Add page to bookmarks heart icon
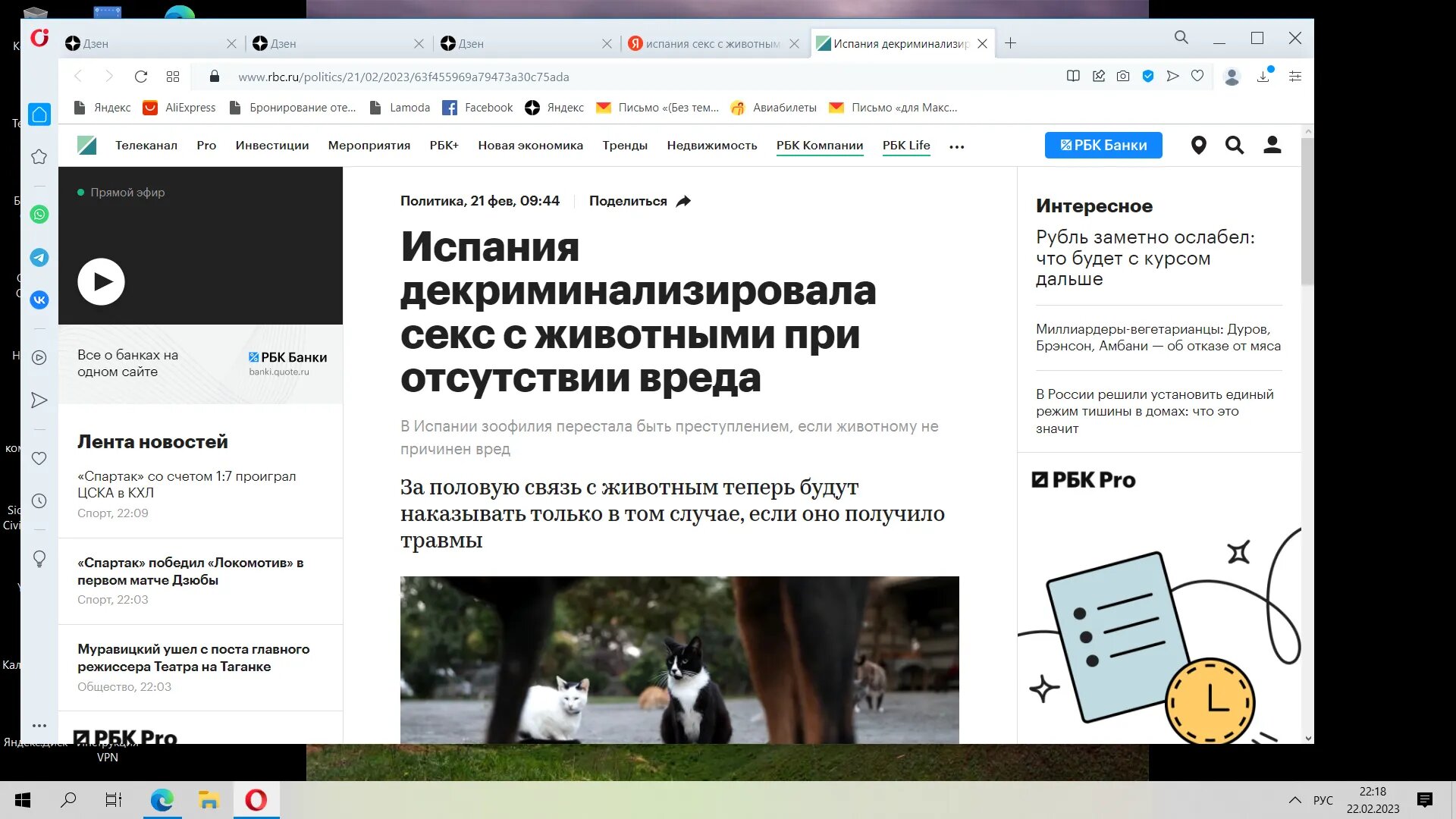 click(x=1197, y=77)
